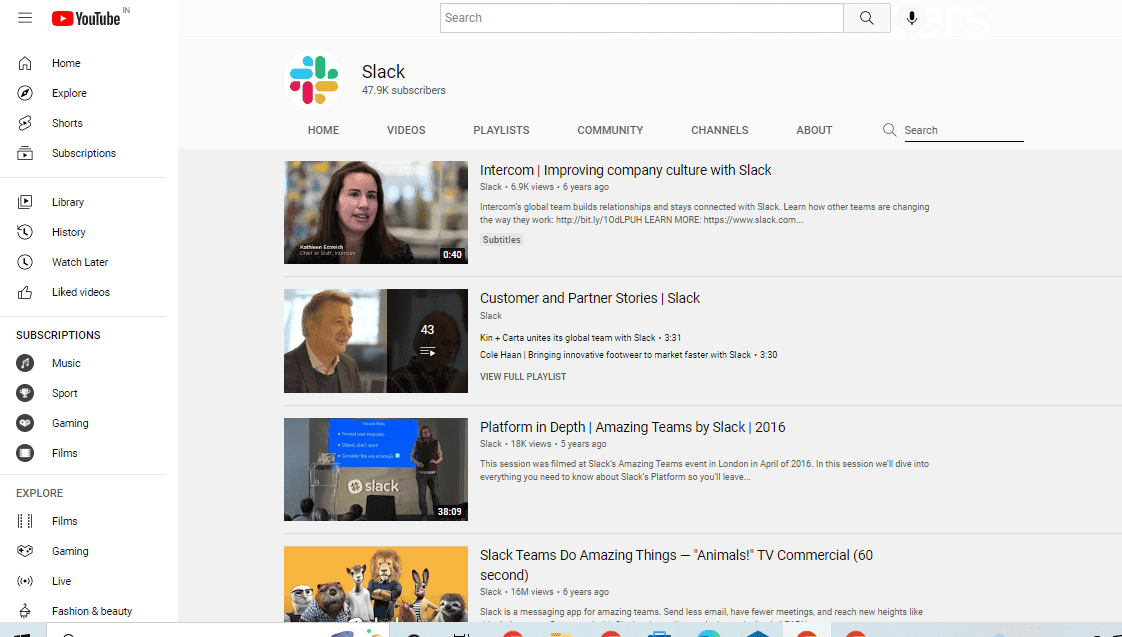Click the Liked videos thumbs-up icon
The image size is (1122, 637).
(25, 292)
